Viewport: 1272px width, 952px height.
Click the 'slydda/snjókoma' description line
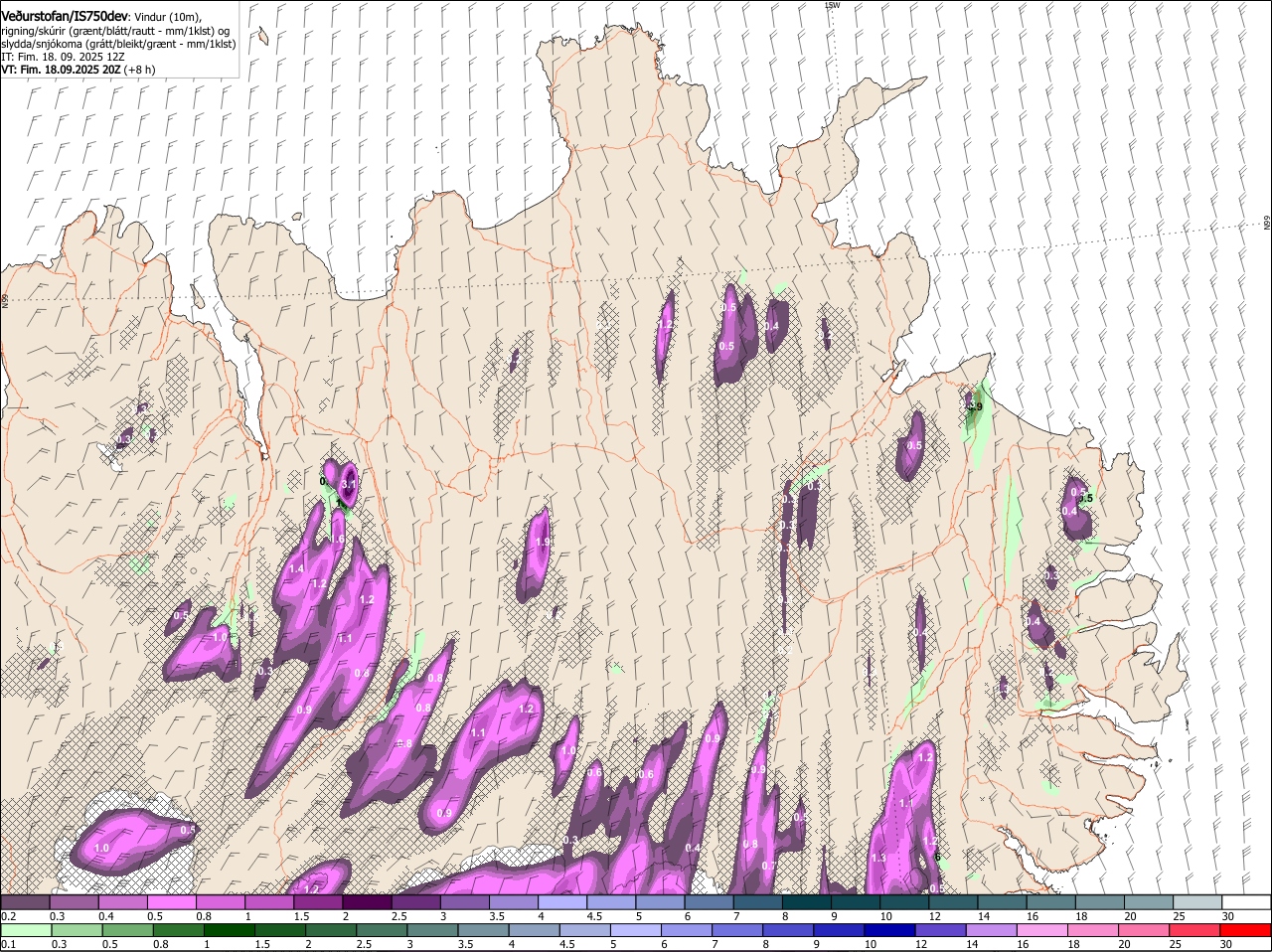pyautogui.click(x=118, y=44)
